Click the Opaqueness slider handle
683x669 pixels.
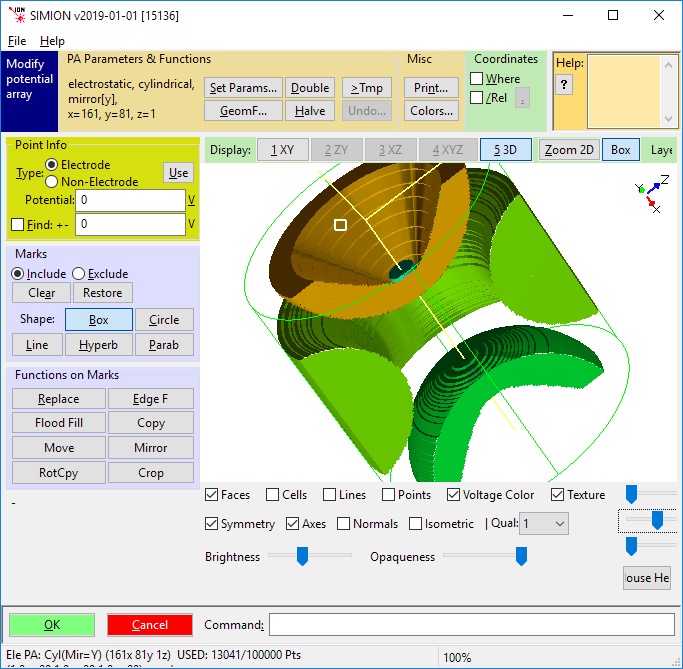(x=521, y=556)
